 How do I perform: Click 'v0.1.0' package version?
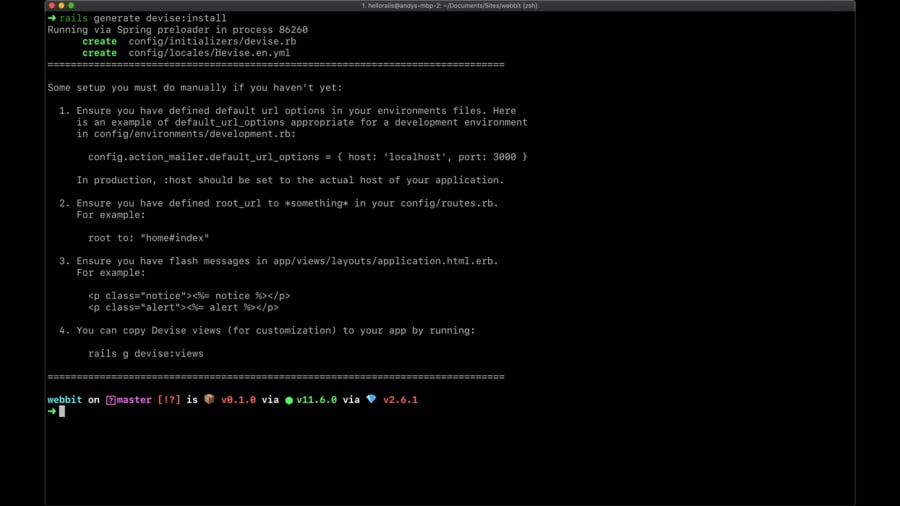click(238, 400)
